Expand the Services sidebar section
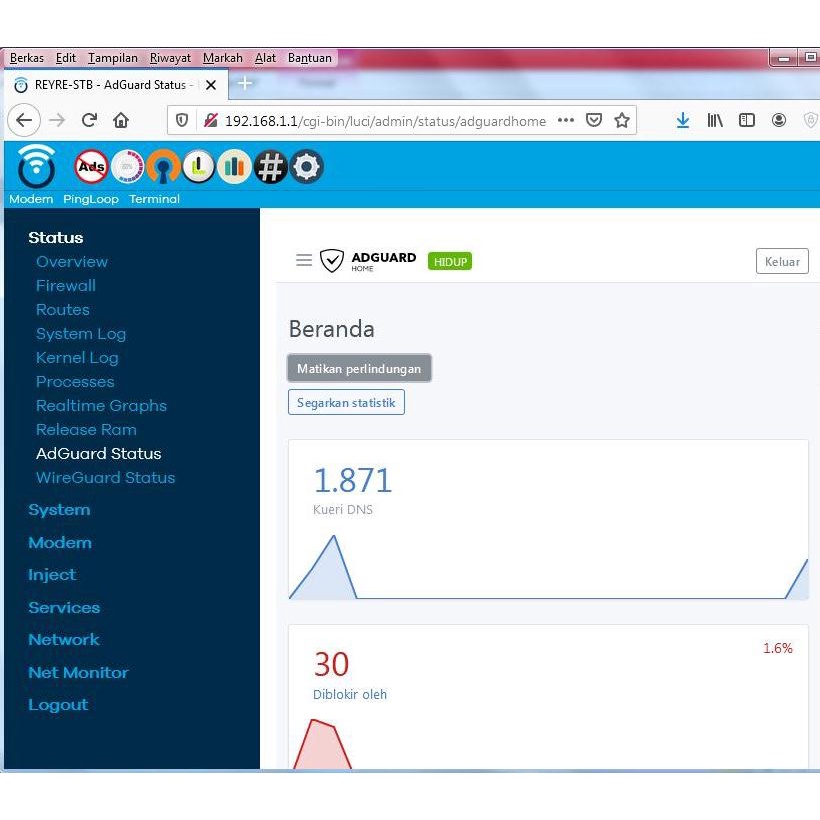 (64, 607)
